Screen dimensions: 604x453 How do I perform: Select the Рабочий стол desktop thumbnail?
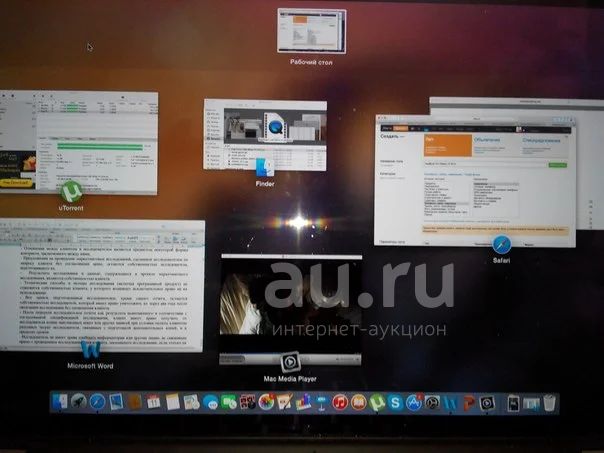coord(312,31)
